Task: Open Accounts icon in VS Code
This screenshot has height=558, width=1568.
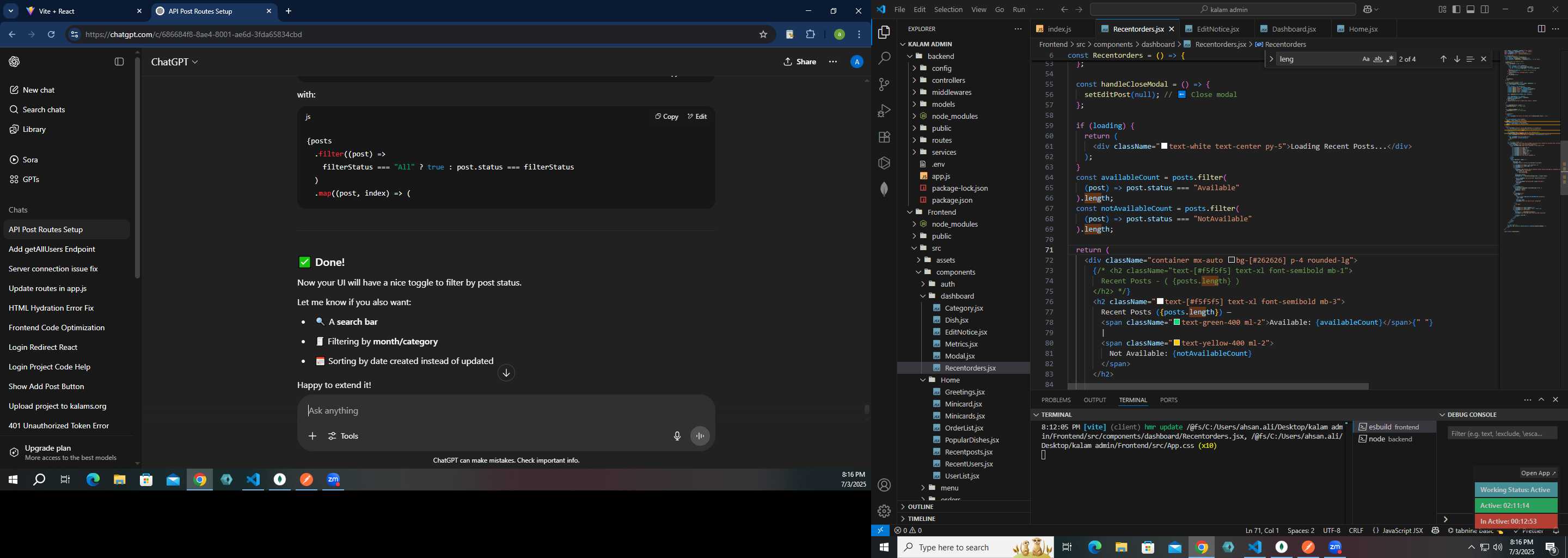Action: [x=884, y=486]
